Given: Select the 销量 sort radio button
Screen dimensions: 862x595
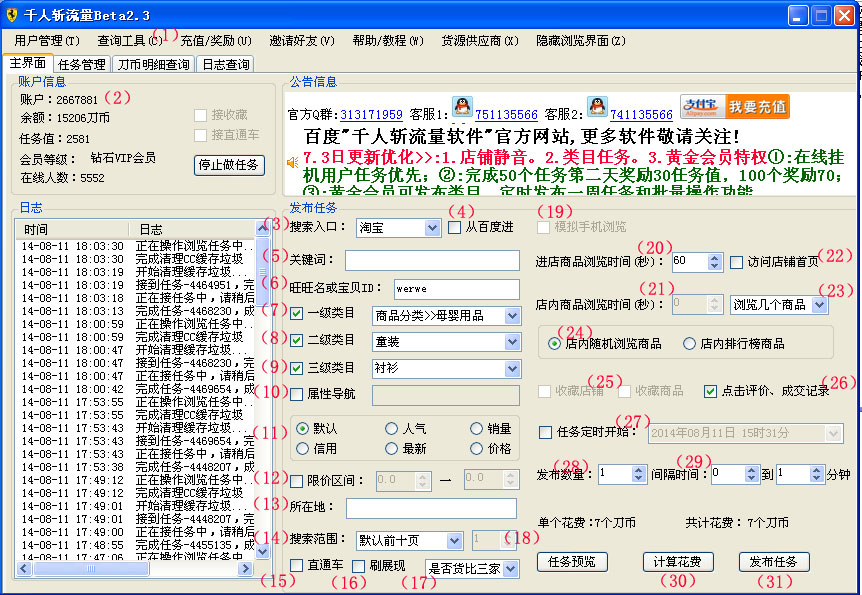Looking at the screenshot, I should pyautogui.click(x=477, y=428).
